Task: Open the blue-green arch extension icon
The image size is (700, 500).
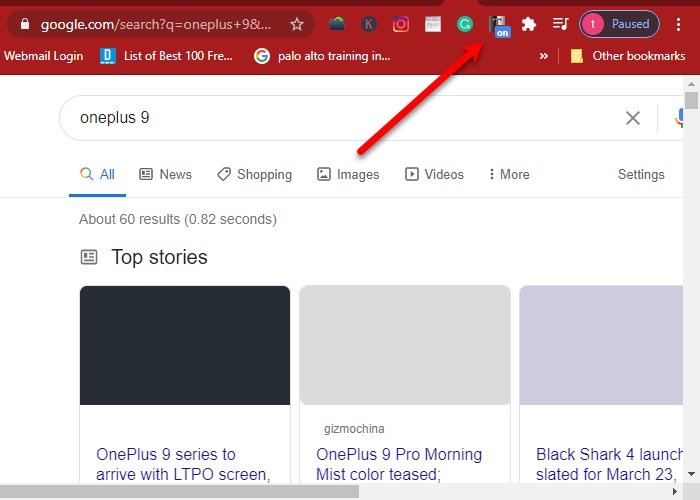Action: pos(337,24)
